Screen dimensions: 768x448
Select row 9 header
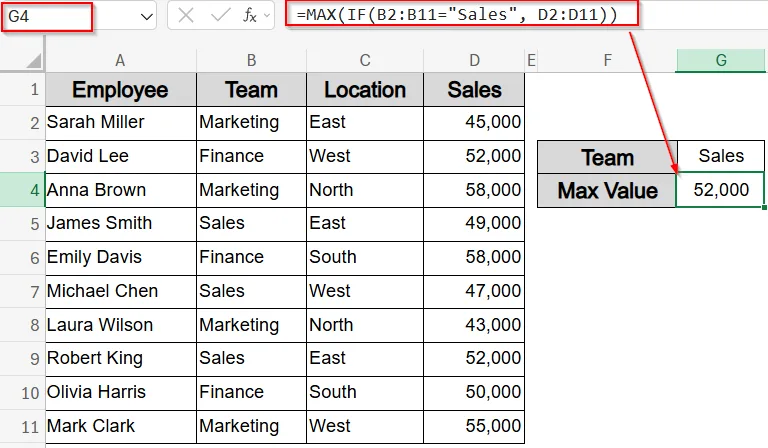(x=23, y=358)
